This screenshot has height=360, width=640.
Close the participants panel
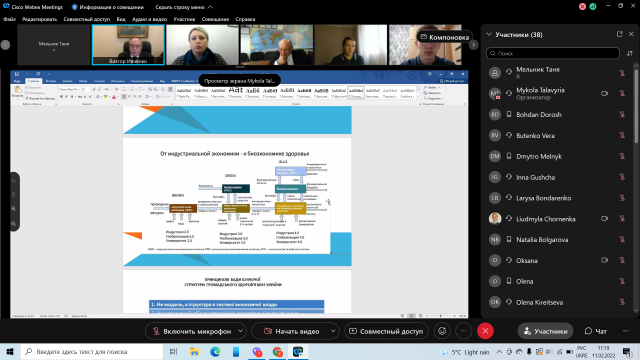631,34
